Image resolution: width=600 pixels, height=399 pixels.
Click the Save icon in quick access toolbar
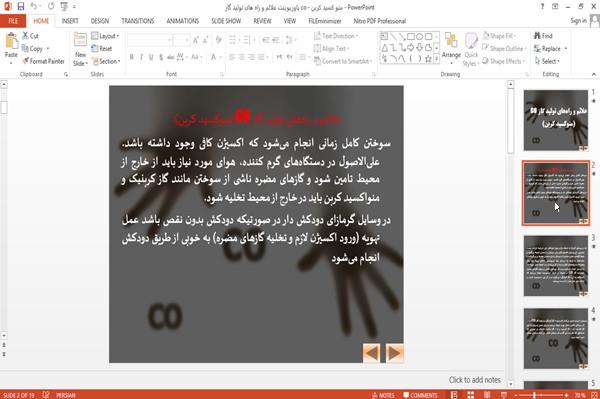(21, 7)
